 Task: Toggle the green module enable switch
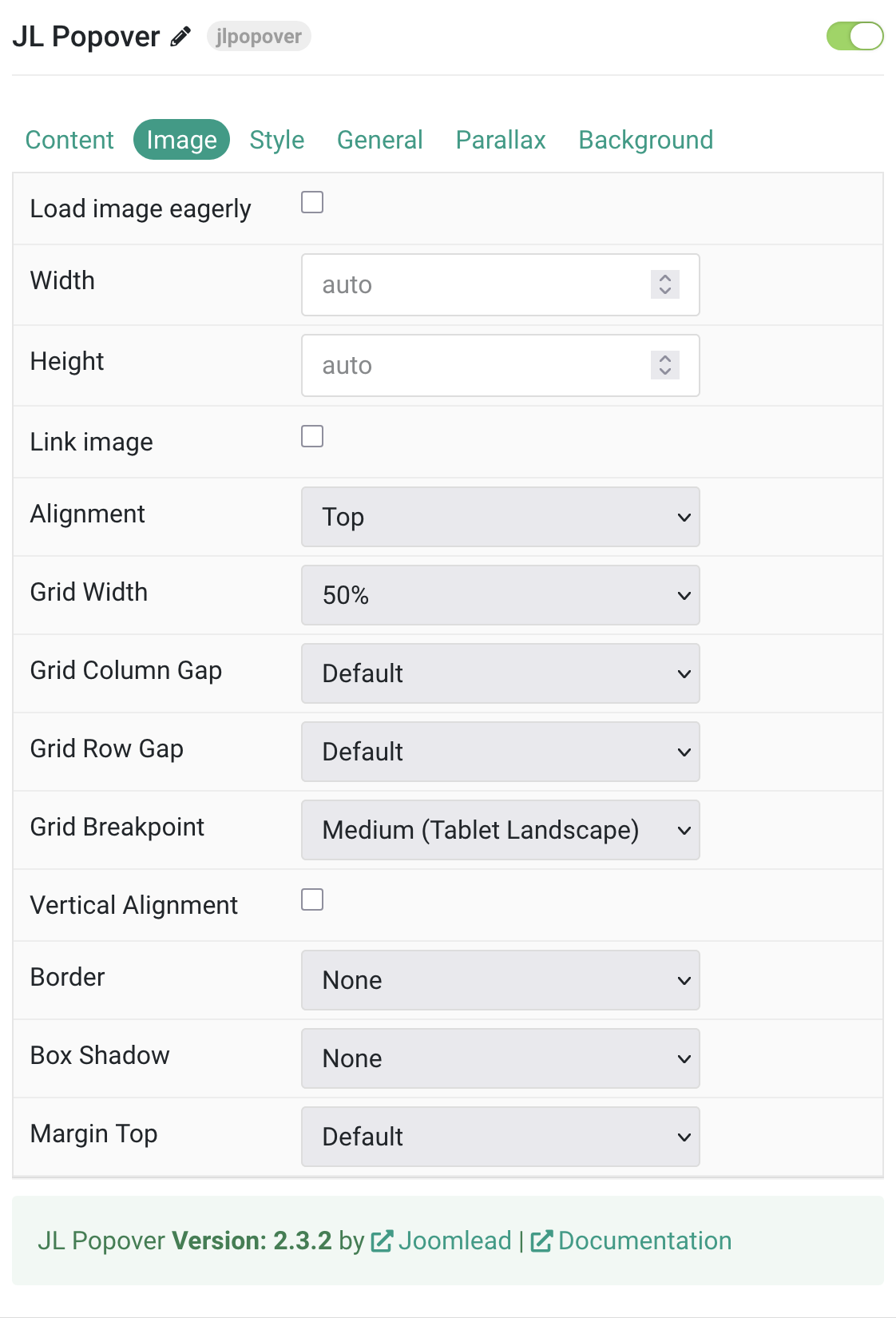pyautogui.click(x=855, y=36)
